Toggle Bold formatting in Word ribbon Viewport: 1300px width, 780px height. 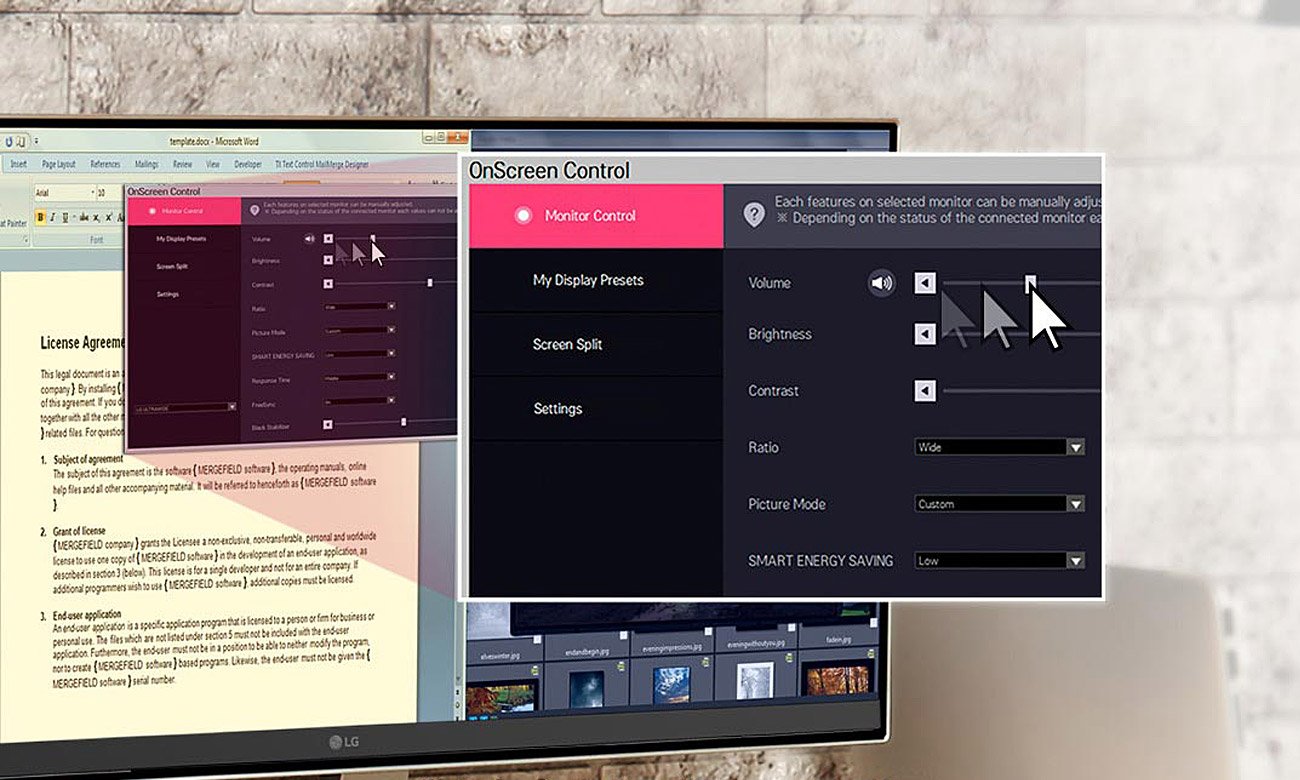pos(40,217)
